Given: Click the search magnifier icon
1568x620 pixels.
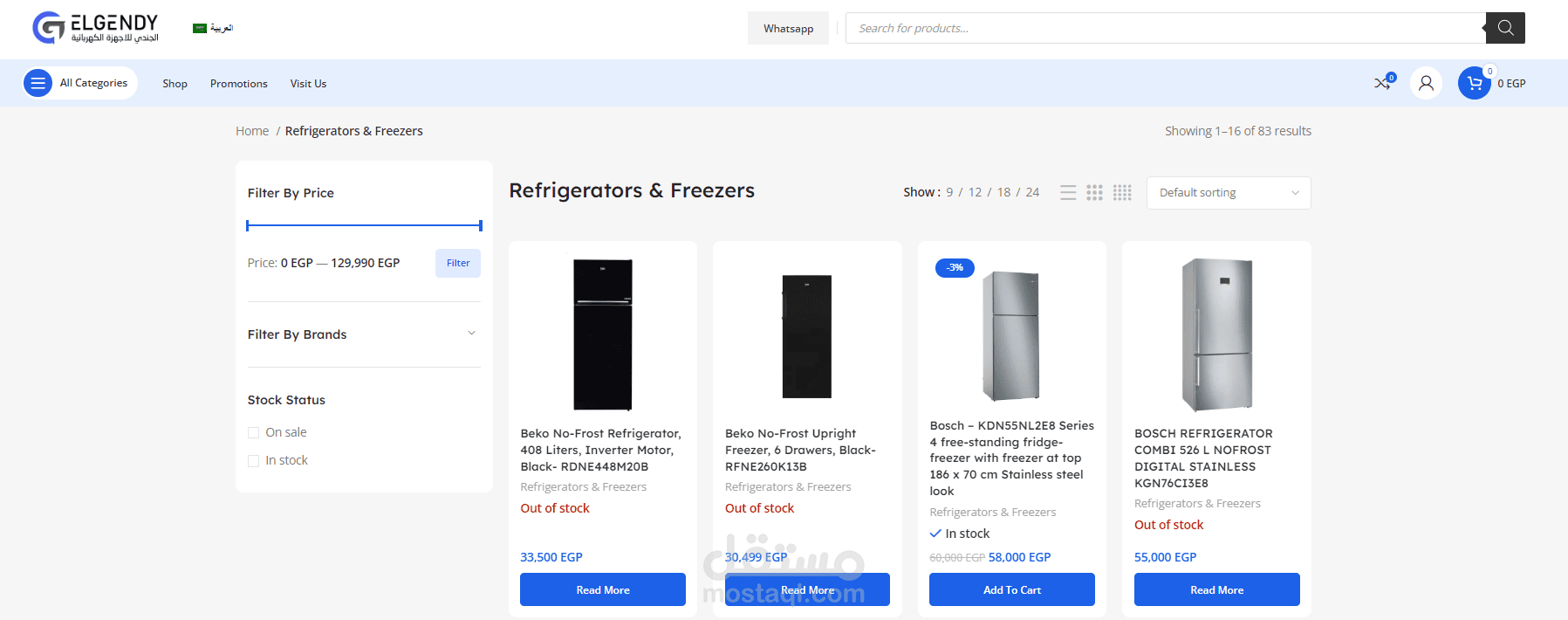Looking at the screenshot, I should coord(1505,28).
